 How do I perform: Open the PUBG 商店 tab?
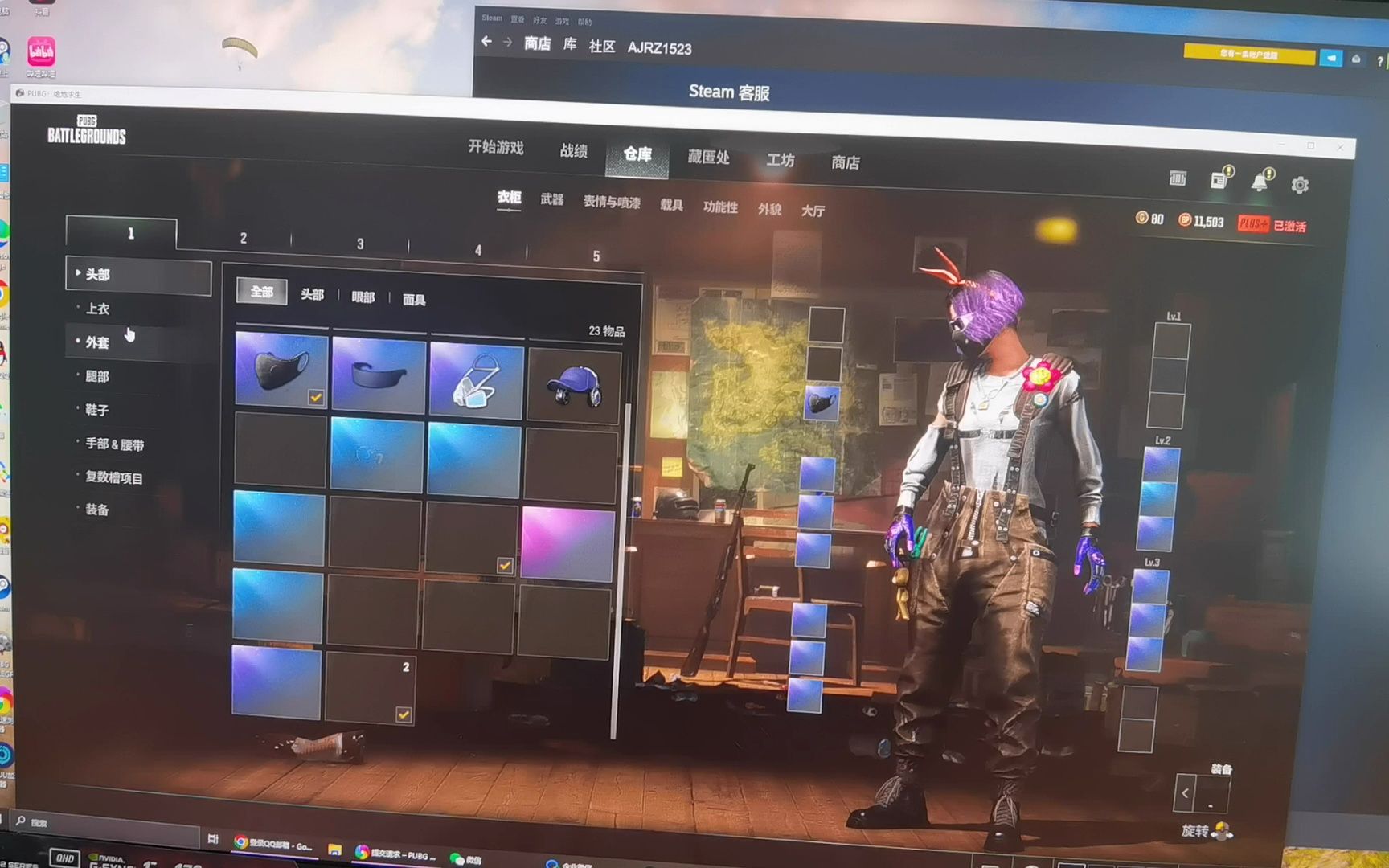(x=846, y=163)
